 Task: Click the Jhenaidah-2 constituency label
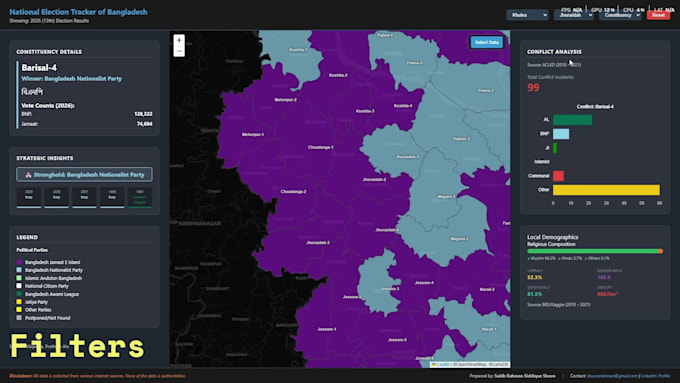(x=374, y=180)
